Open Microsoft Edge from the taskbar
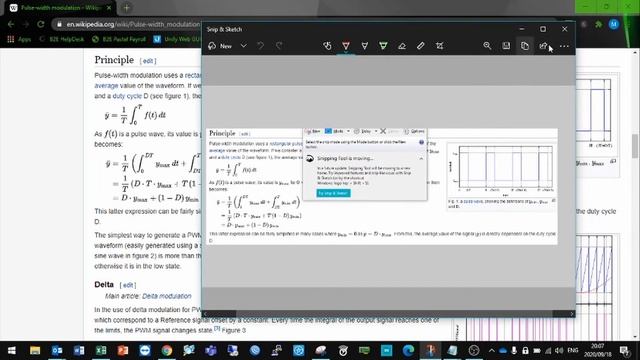Screen dimensions: 640x360 click(x=409, y=350)
